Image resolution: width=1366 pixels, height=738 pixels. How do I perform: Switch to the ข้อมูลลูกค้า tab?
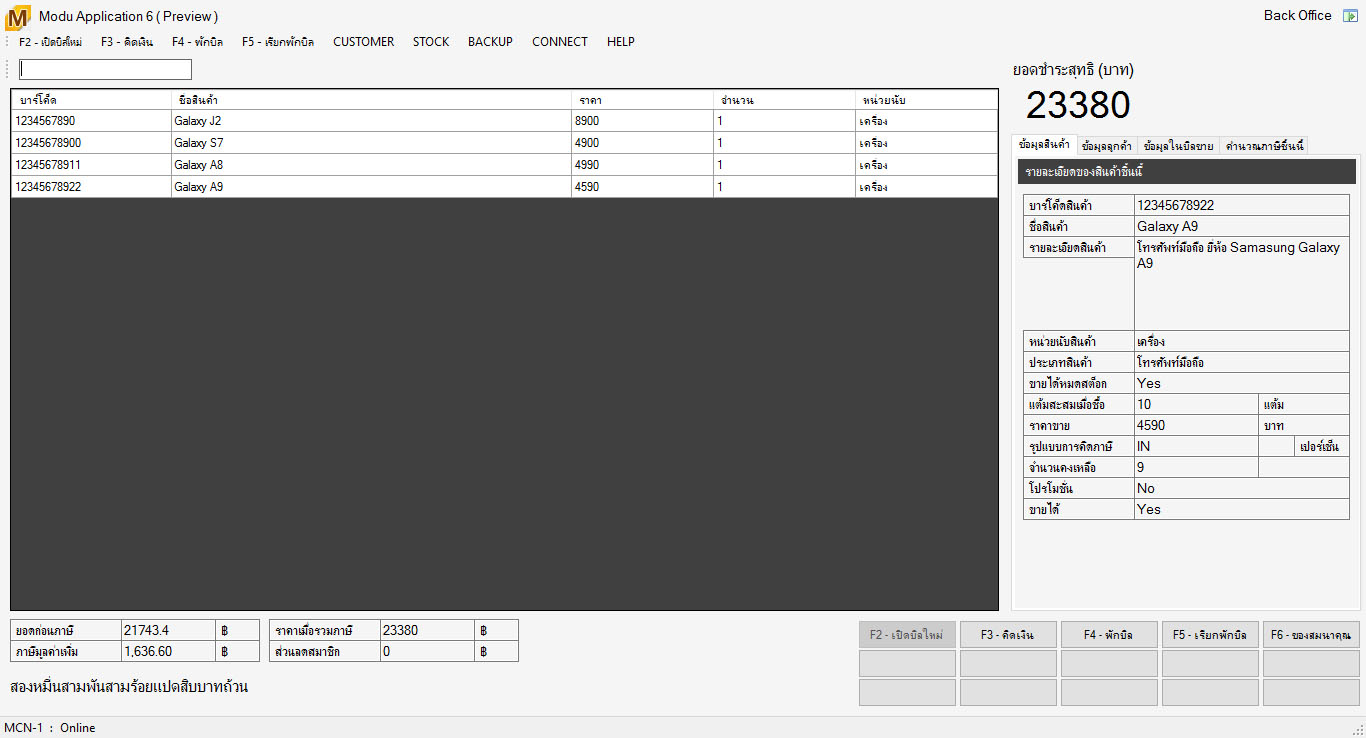point(1106,146)
